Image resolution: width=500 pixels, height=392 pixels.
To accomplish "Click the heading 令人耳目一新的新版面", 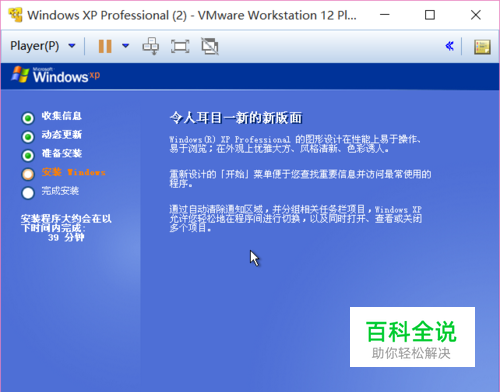I will [236, 118].
